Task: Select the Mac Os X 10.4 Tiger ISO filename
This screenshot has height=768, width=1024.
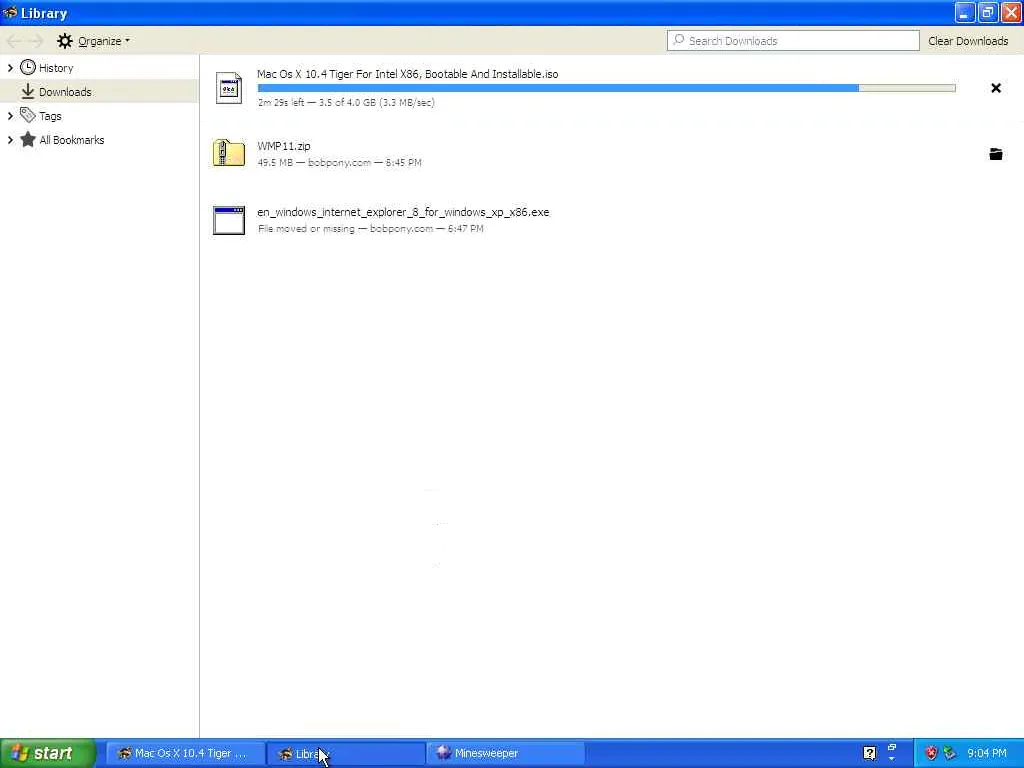Action: point(408,74)
